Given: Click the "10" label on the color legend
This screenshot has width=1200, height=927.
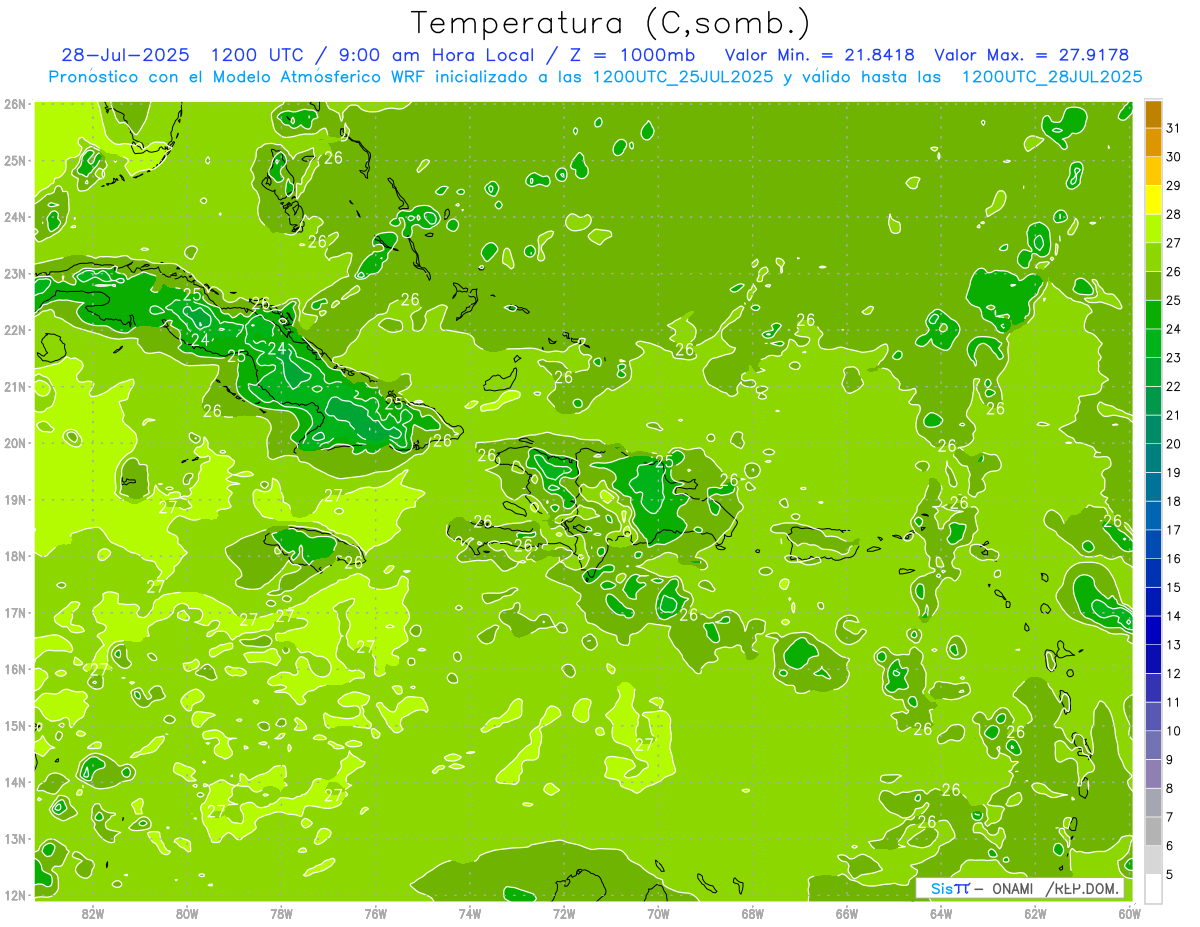Looking at the screenshot, I should 1174,731.
